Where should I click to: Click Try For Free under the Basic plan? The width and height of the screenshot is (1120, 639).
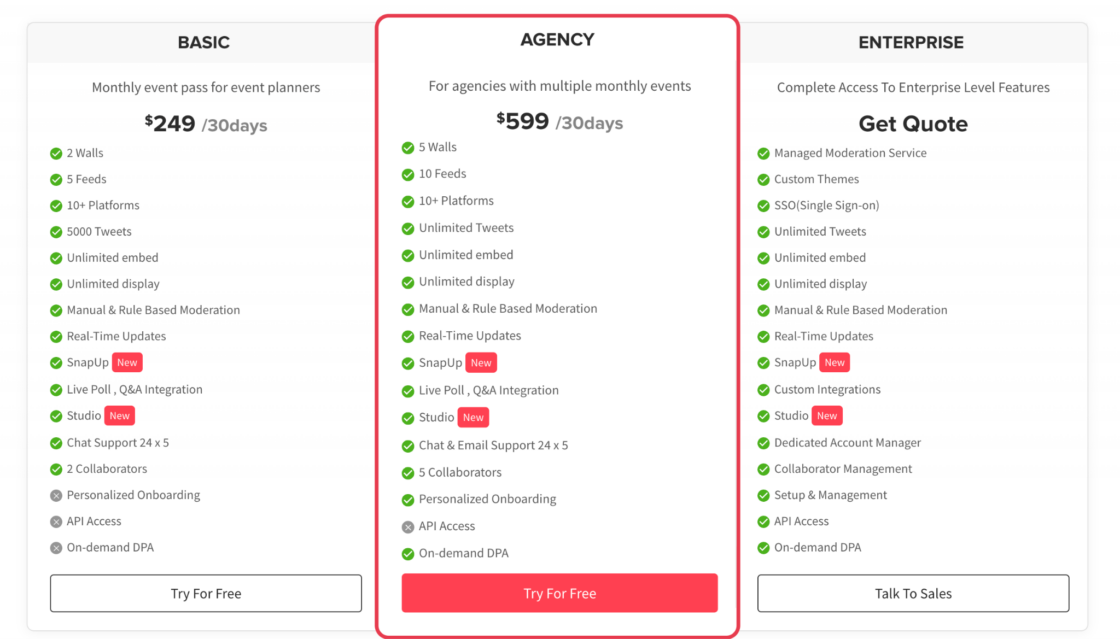(205, 592)
